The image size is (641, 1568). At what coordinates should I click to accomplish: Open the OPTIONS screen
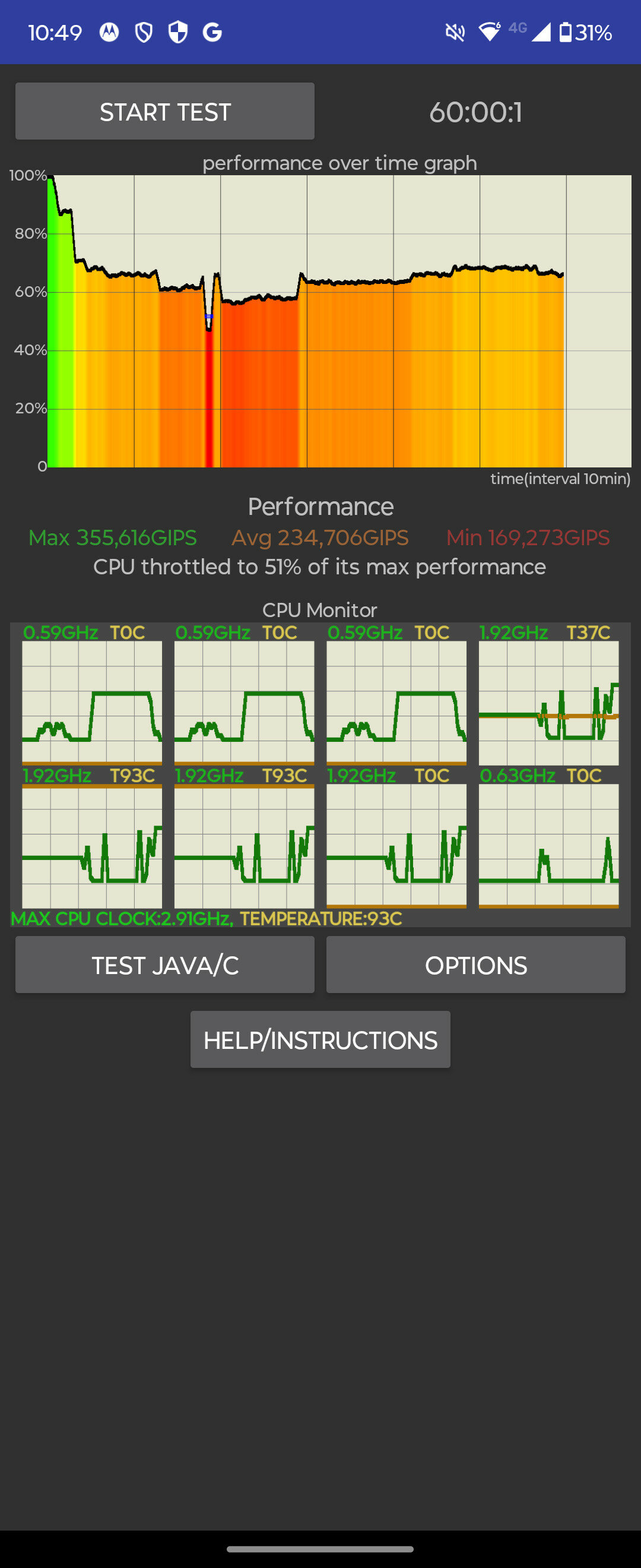click(475, 965)
